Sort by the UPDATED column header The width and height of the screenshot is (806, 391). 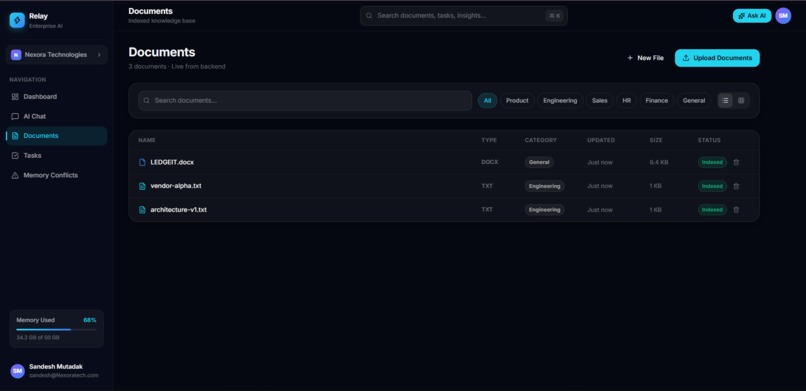coord(601,140)
